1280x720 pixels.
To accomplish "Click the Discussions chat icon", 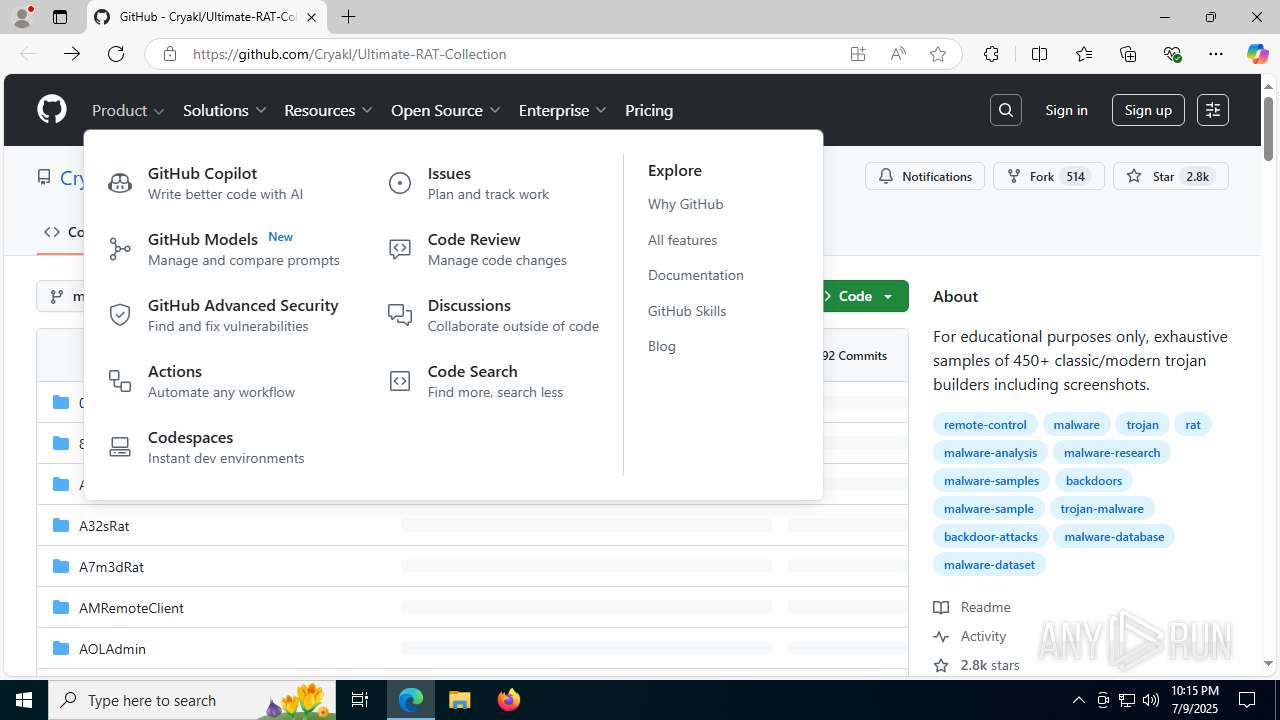I will [400, 315].
